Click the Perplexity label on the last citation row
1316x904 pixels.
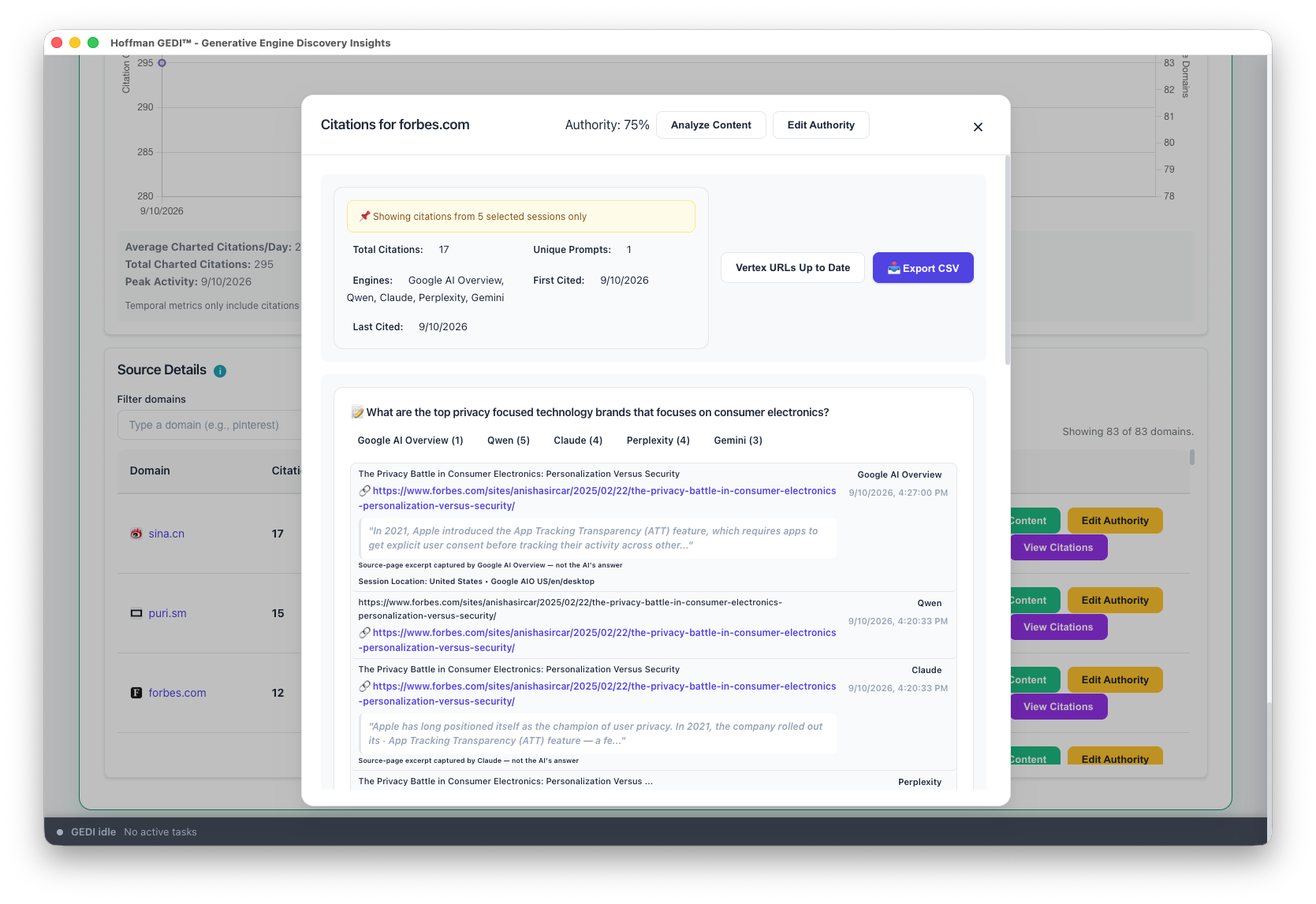point(920,783)
